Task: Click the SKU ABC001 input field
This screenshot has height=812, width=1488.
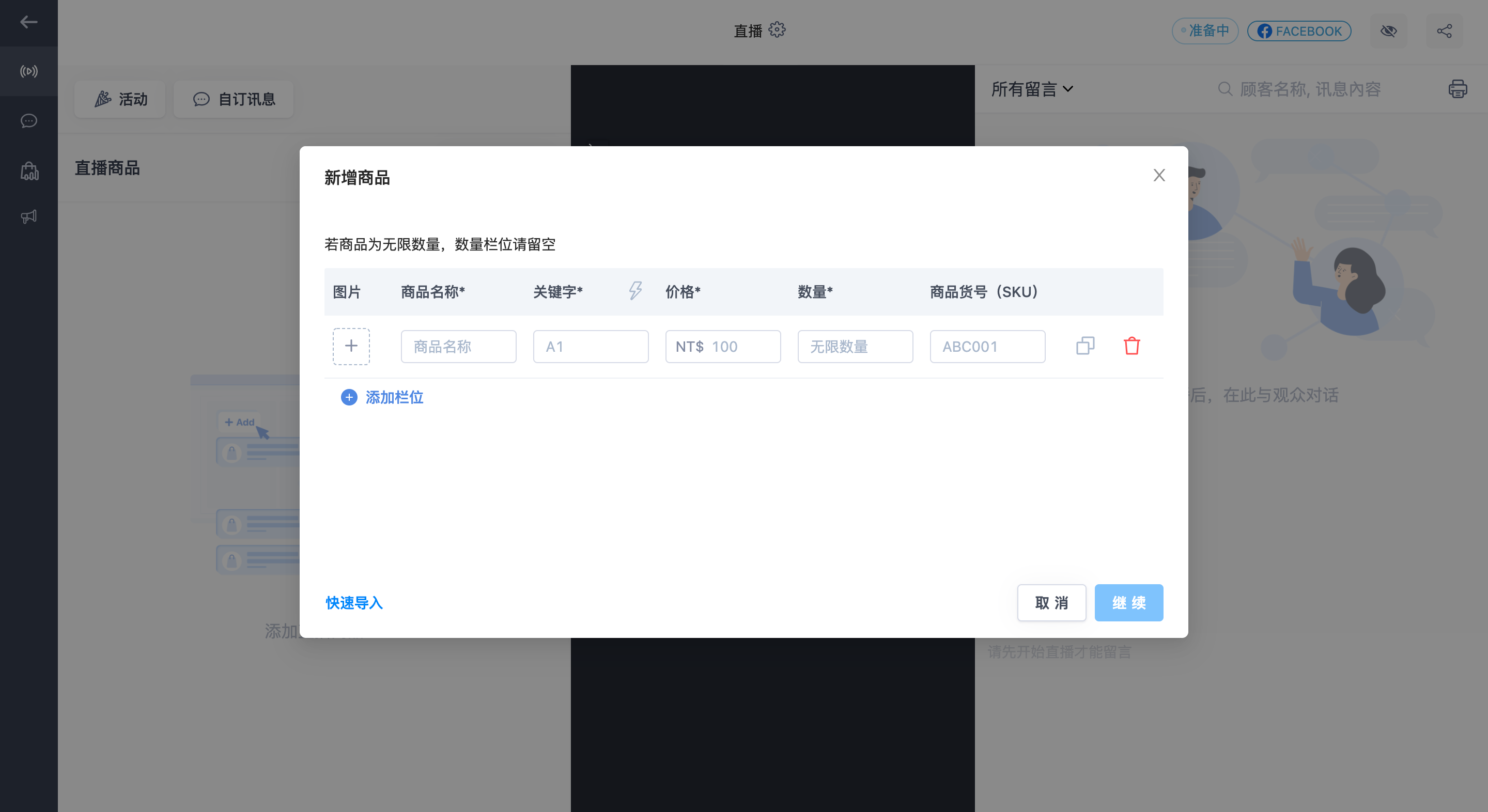Action: [988, 347]
